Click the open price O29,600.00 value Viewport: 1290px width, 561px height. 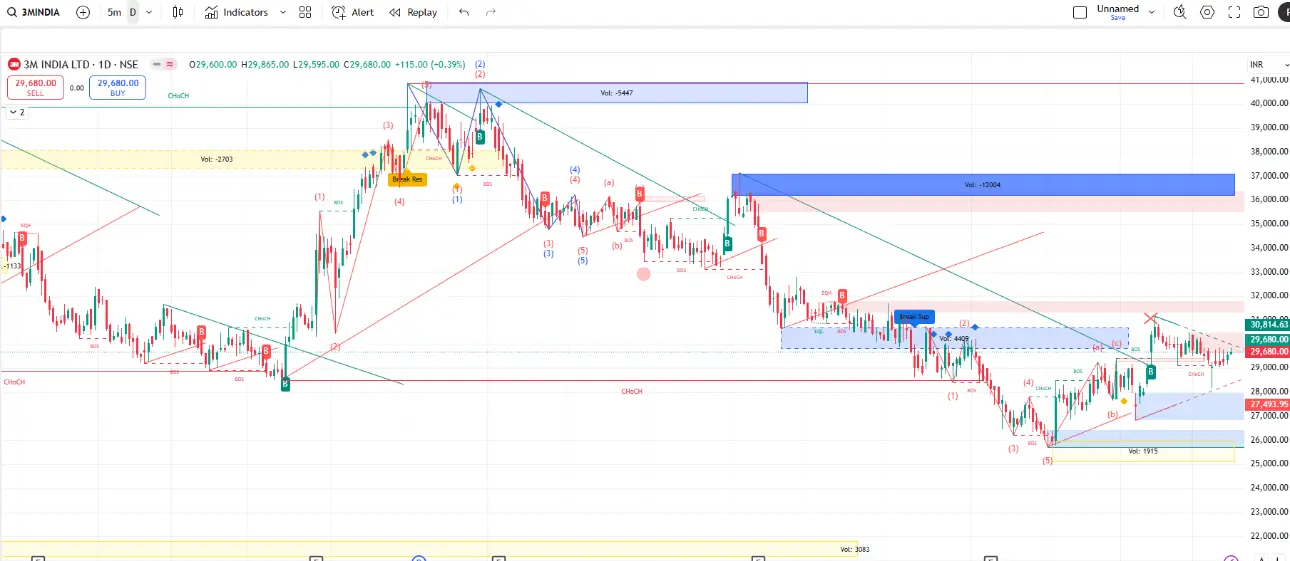pyautogui.click(x=214, y=64)
